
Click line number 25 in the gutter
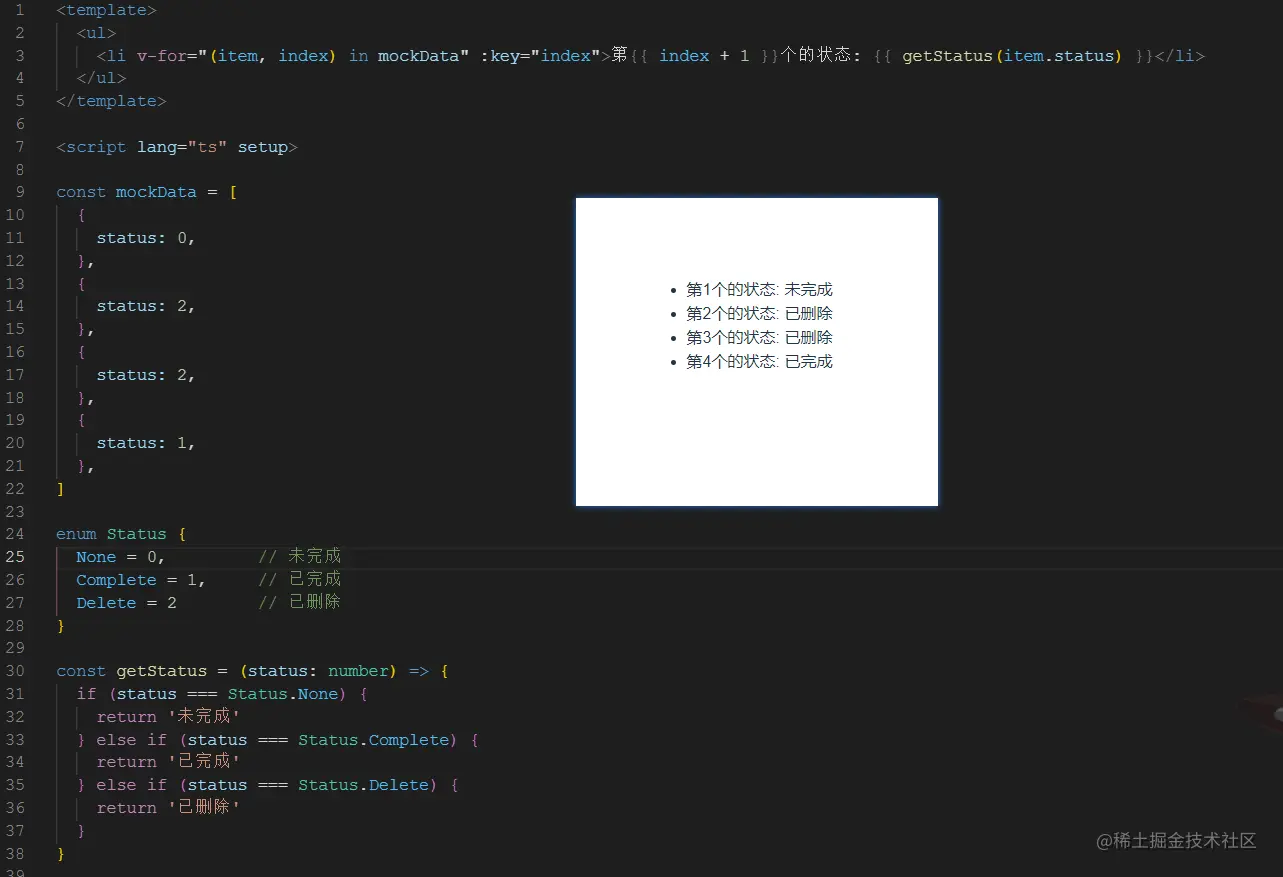[x=14, y=557]
